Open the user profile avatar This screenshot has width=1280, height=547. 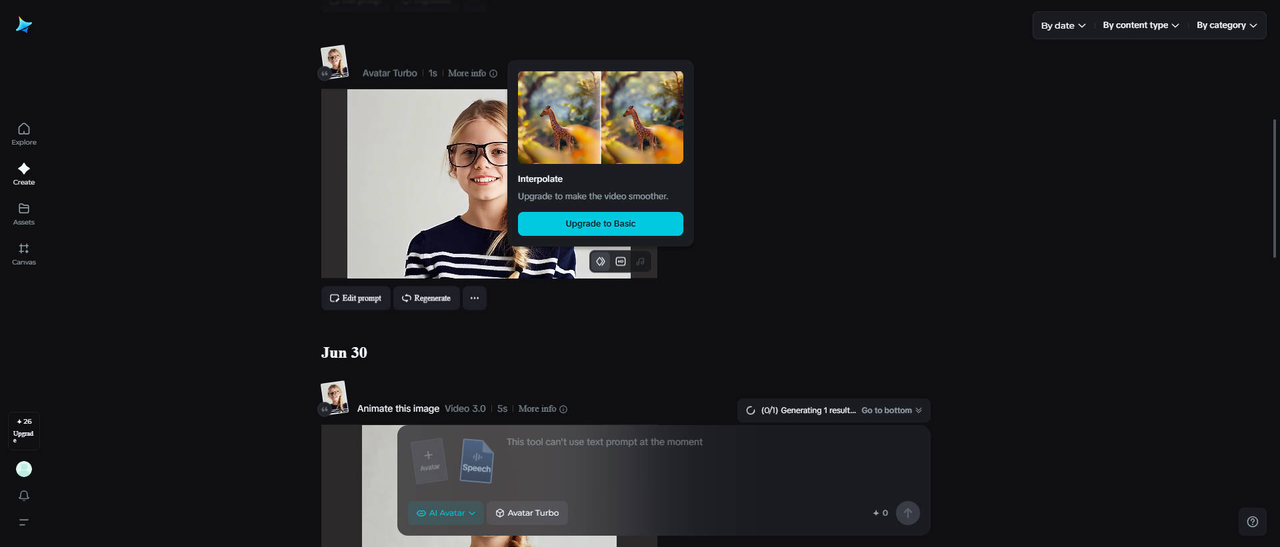(24, 469)
